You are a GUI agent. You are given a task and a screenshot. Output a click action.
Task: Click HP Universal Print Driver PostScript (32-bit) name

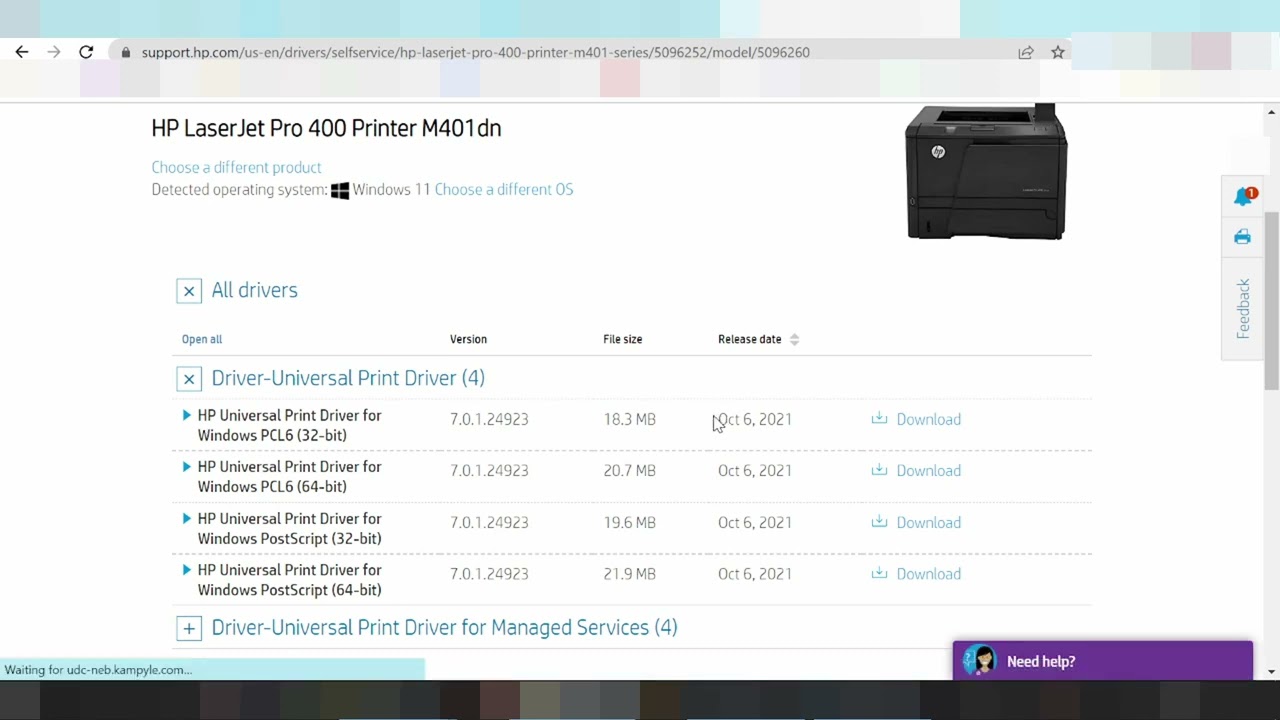coord(289,528)
